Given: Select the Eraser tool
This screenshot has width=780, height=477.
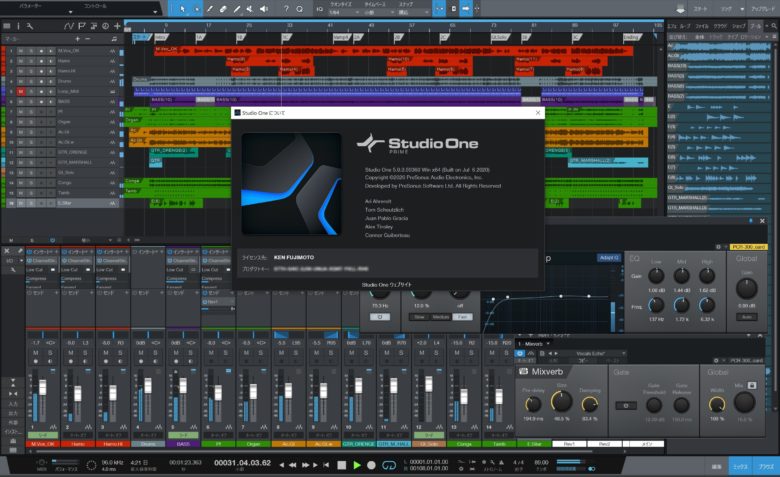Looking at the screenshot, I should click(223, 8).
